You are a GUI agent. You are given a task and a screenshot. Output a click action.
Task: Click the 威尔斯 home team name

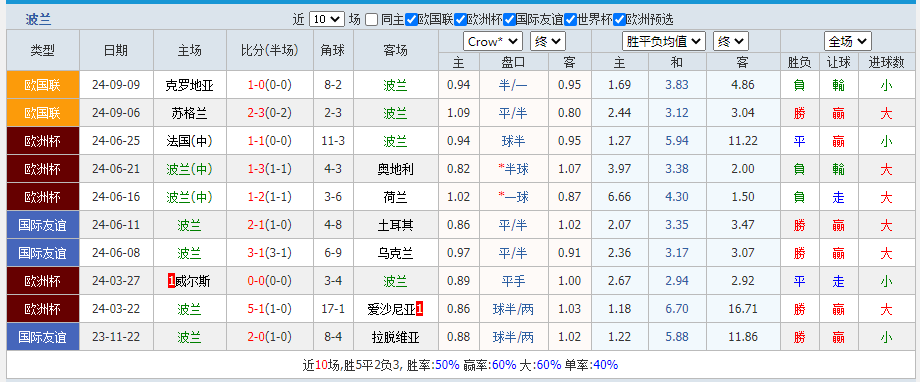pyautogui.click(x=192, y=282)
